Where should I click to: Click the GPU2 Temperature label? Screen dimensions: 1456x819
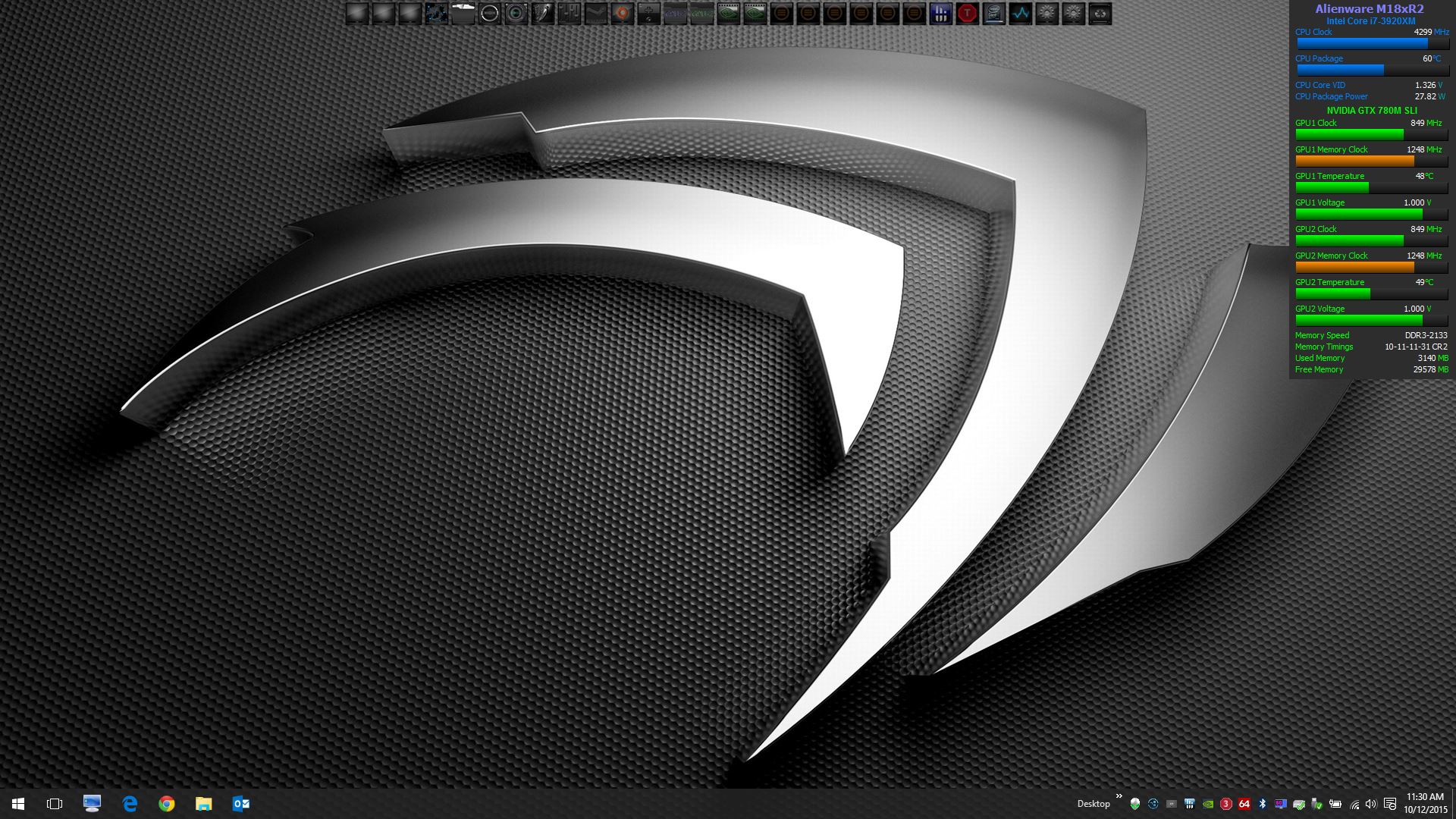coord(1329,282)
